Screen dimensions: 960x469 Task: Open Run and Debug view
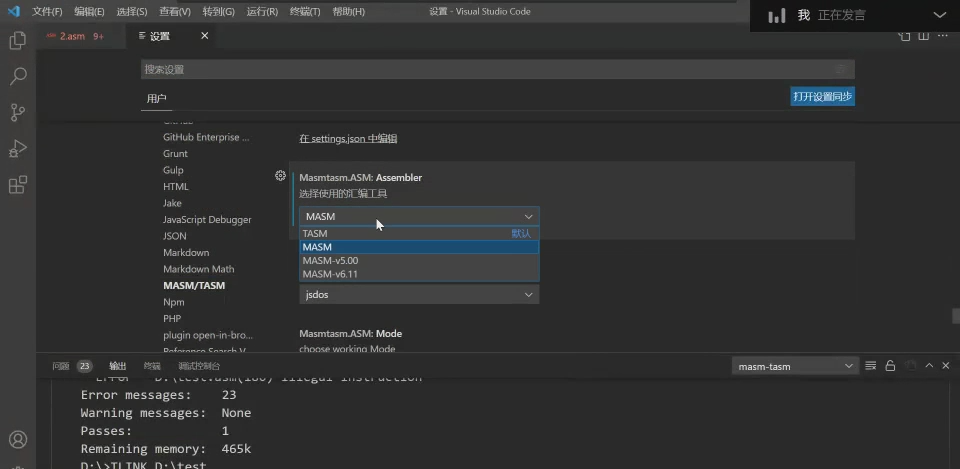point(17,148)
